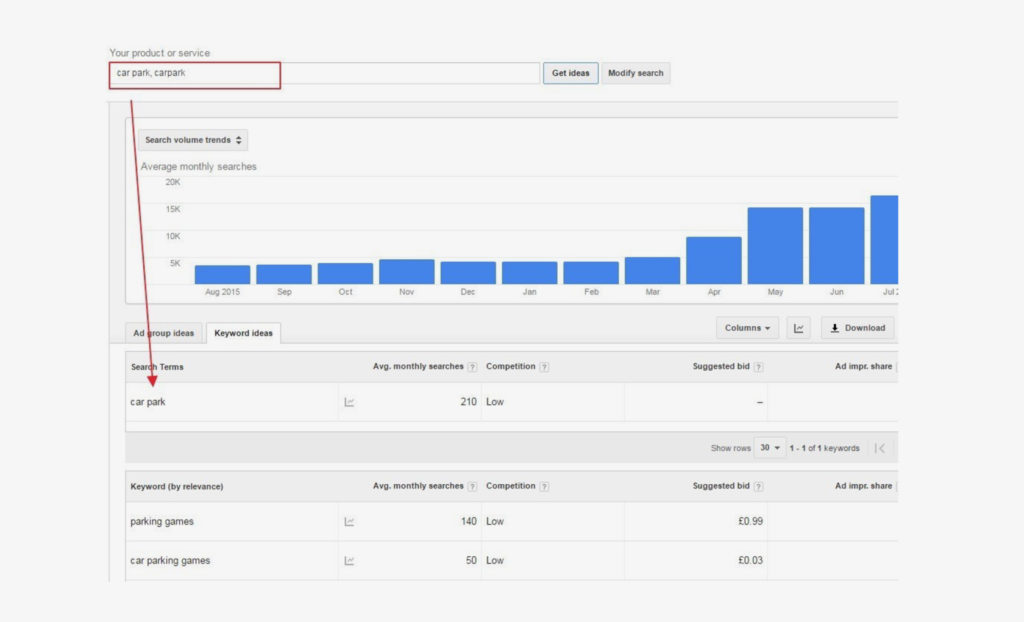Viewport: 1024px width, 622px height.
Task: Click the Aug 2015 bar in the chart
Action: (x=222, y=274)
